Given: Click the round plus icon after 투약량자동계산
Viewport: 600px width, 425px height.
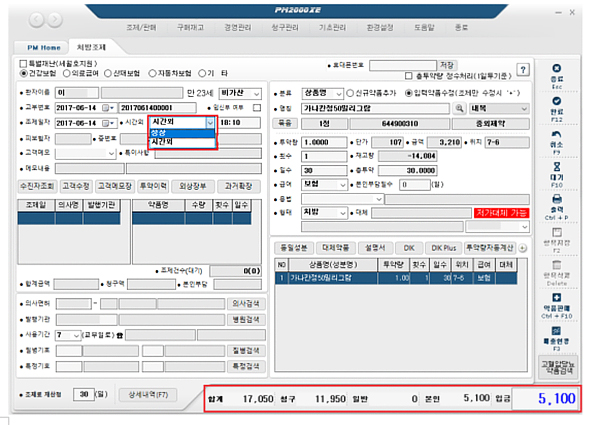Looking at the screenshot, I should coord(523,248).
